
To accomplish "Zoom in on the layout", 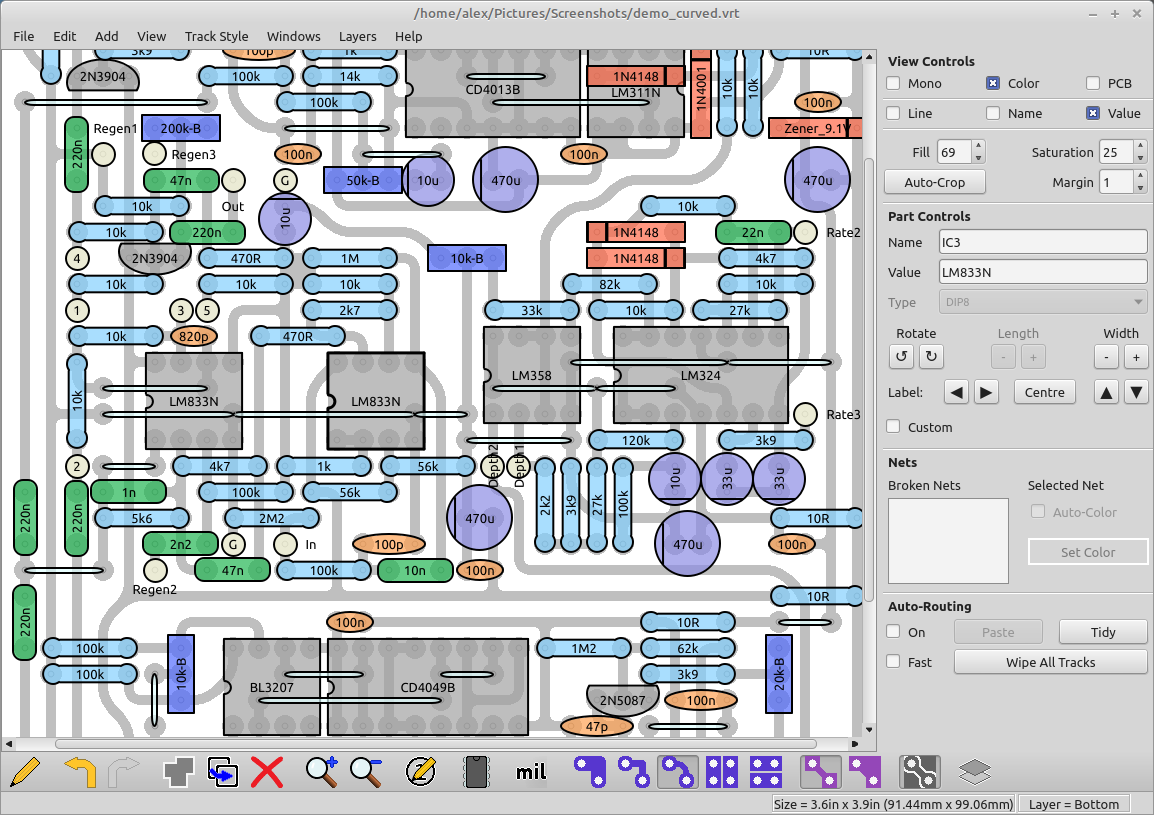I will coord(322,771).
